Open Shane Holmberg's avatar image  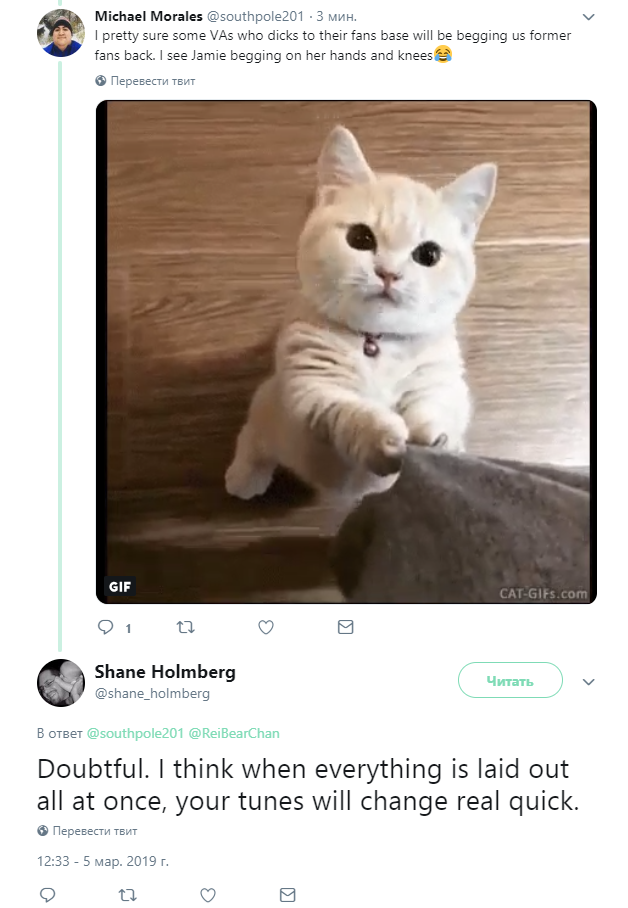61,683
